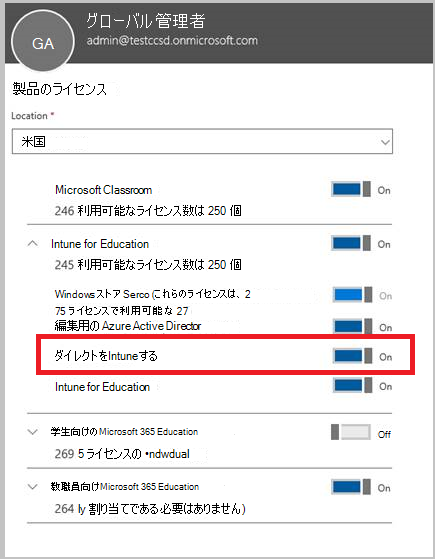Click the GA avatar circle
The image size is (435, 559).
pyautogui.click(x=43, y=41)
